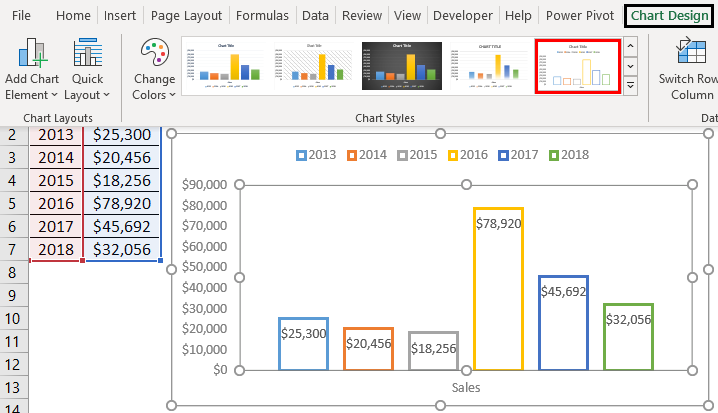The image size is (718, 413).
Task: Switch to the View tab
Action: [x=408, y=16]
